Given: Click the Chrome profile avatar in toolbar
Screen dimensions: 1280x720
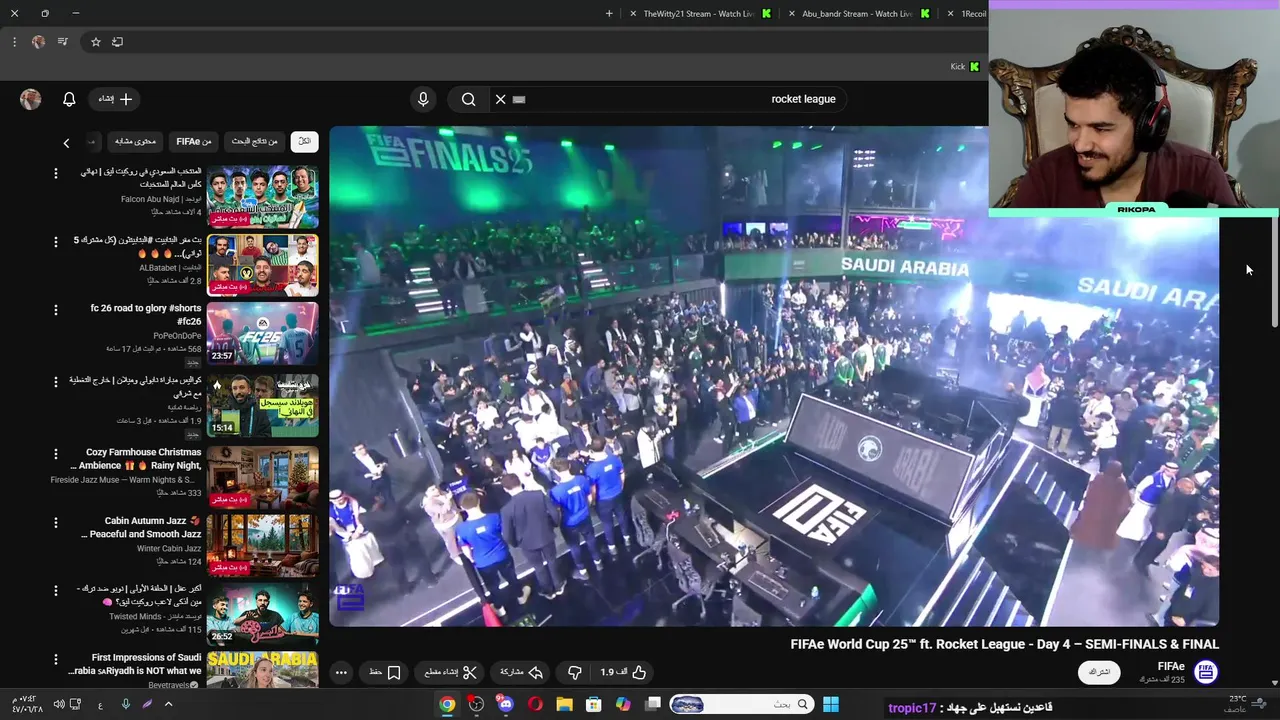Looking at the screenshot, I should (x=39, y=42).
